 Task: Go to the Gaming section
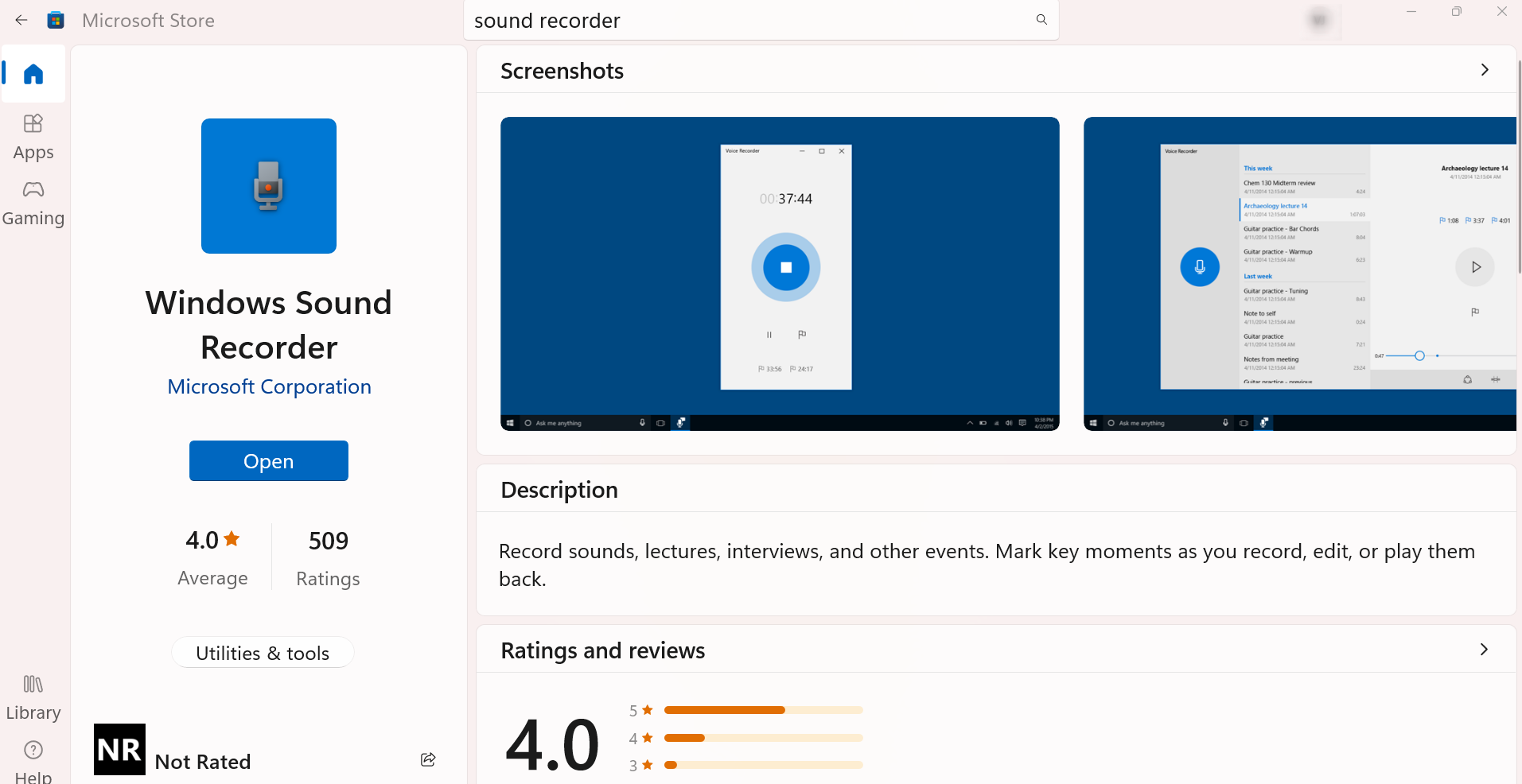click(33, 202)
